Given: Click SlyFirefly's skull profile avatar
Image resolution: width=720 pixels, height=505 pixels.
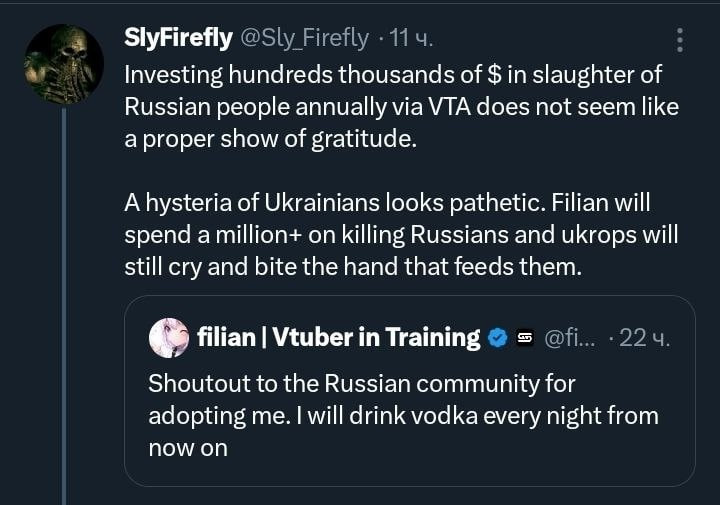Looking at the screenshot, I should (64, 64).
